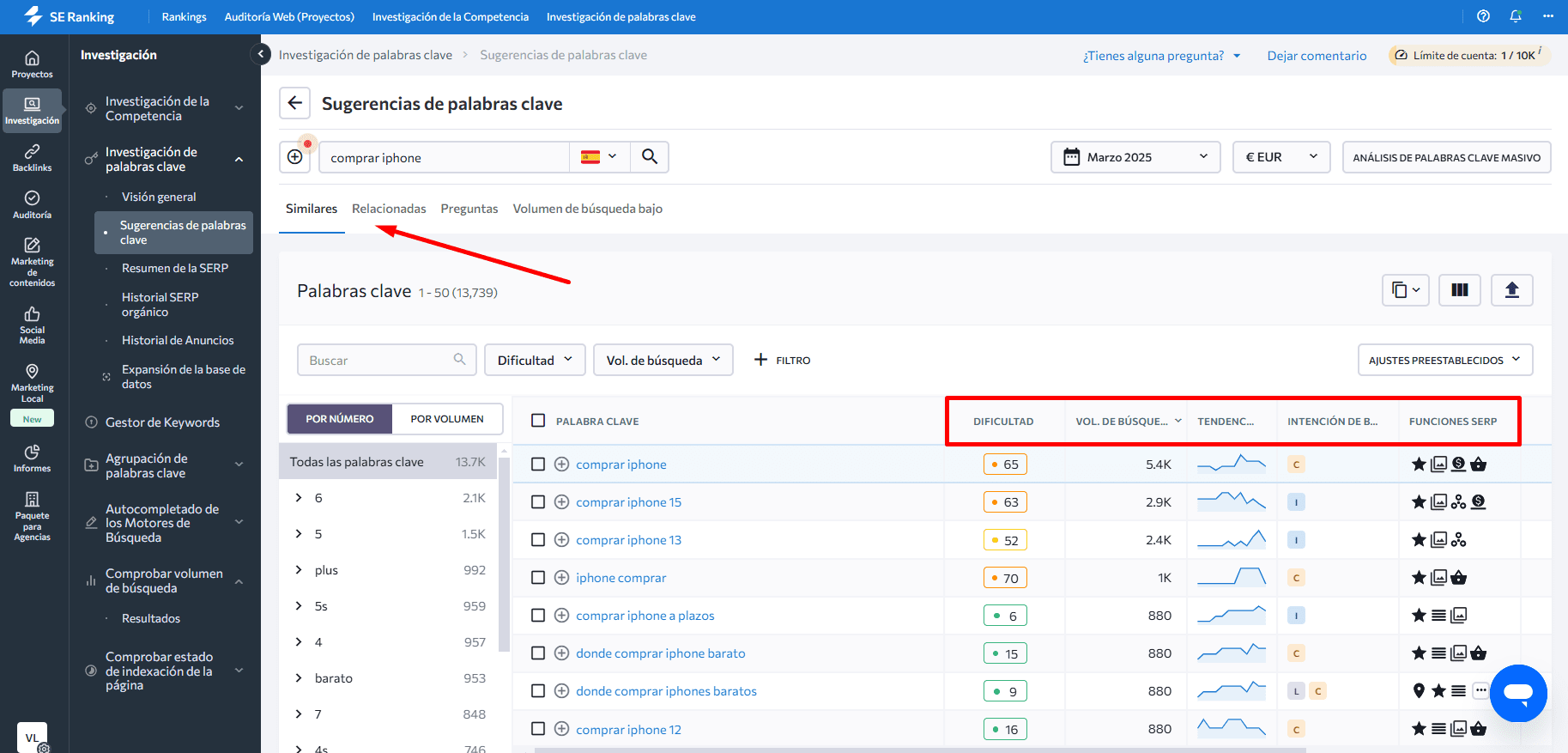Switch grouping to POR VOLUMEN

tap(447, 419)
